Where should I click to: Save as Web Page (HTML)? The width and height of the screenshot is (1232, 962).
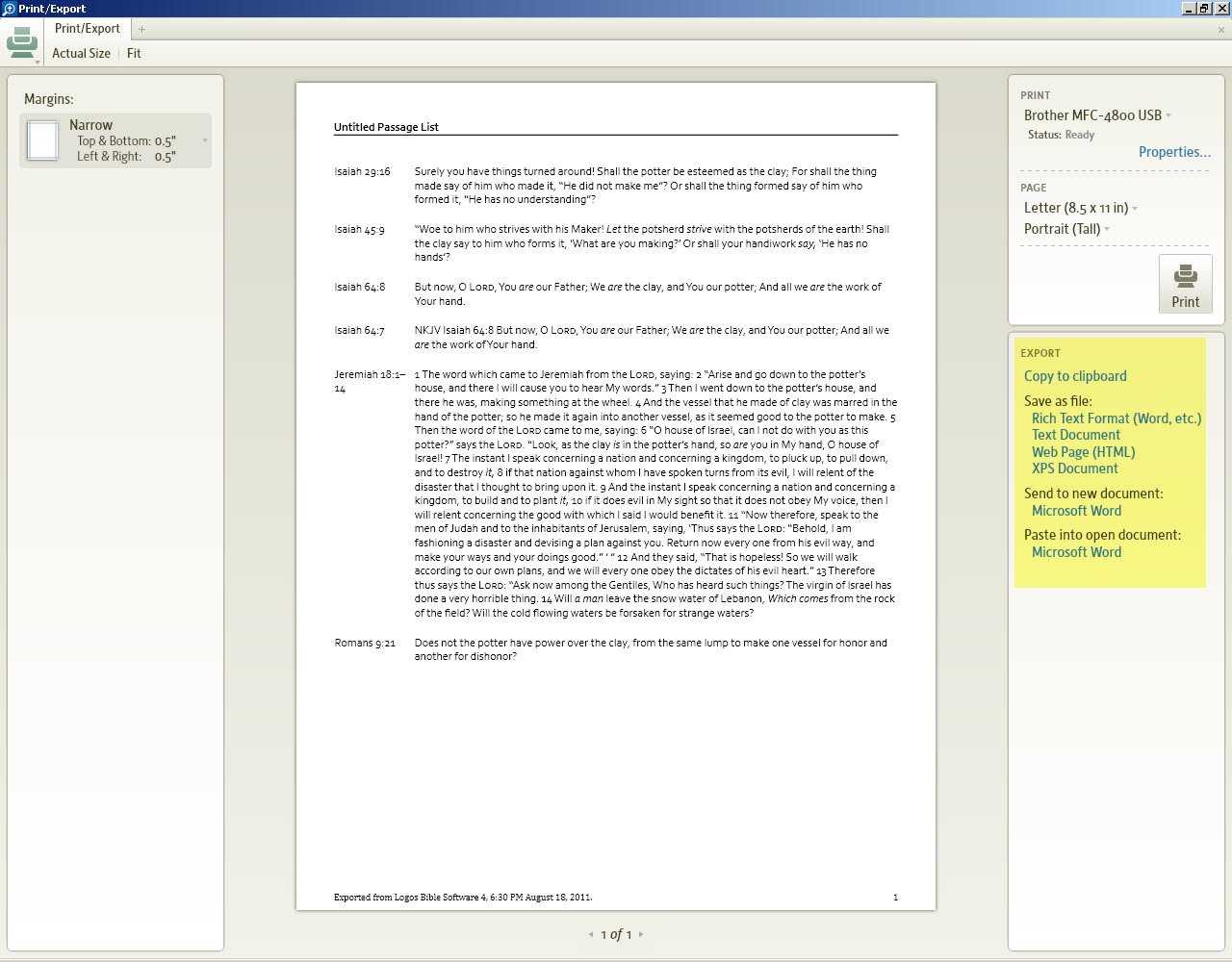click(x=1083, y=452)
